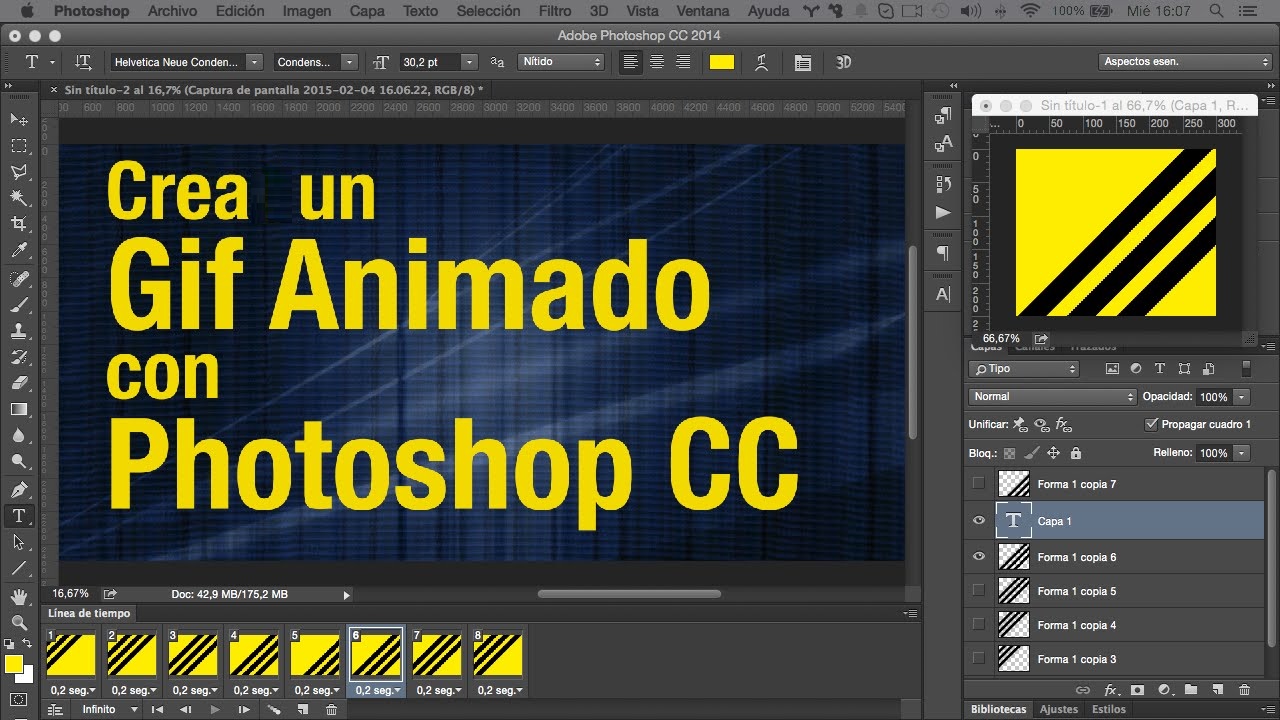Screen dimensions: 1280x720
Task: Select the Magic Wand tool
Action: click(x=19, y=198)
